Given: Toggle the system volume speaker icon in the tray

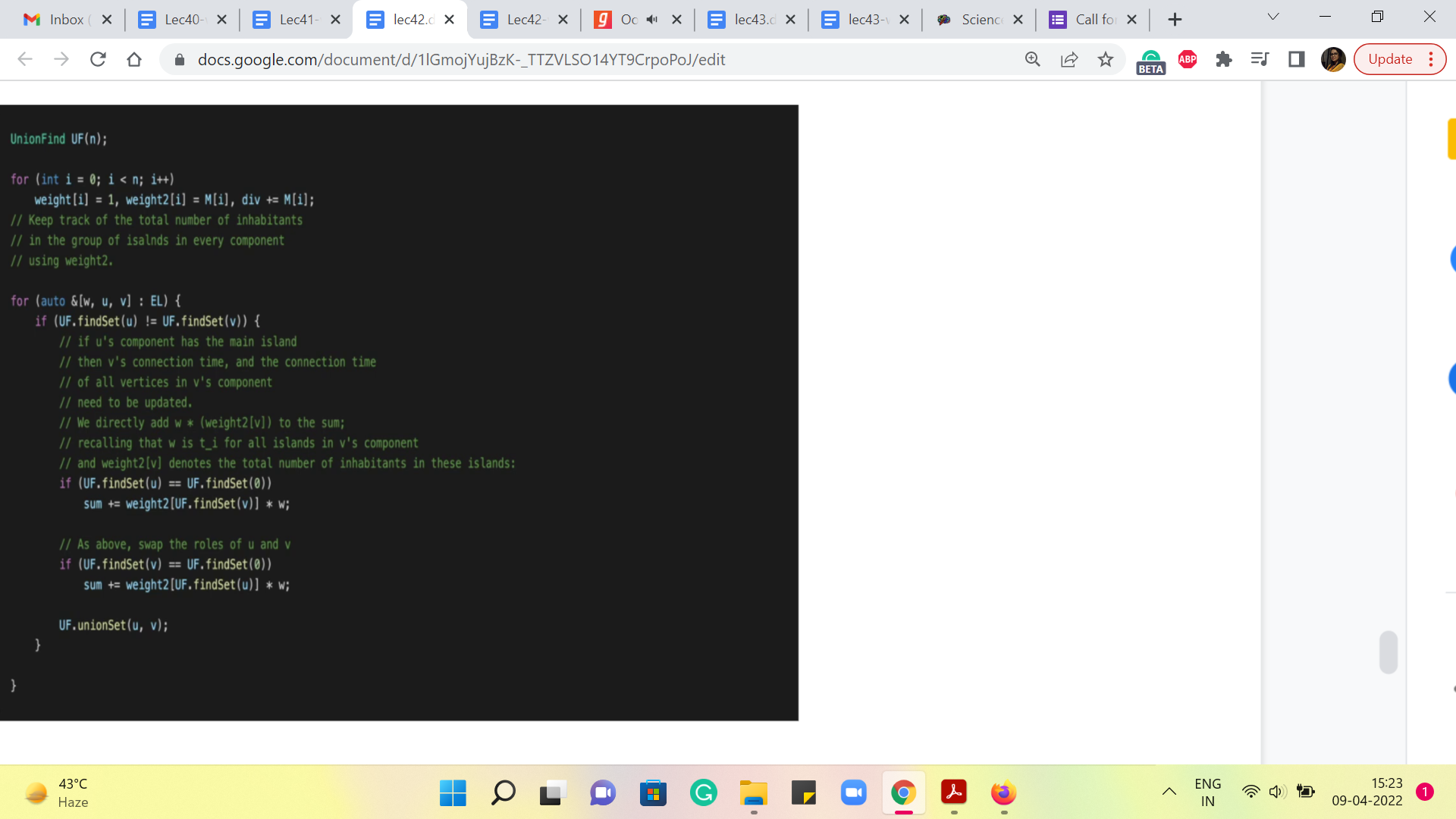Looking at the screenshot, I should pyautogui.click(x=1277, y=792).
